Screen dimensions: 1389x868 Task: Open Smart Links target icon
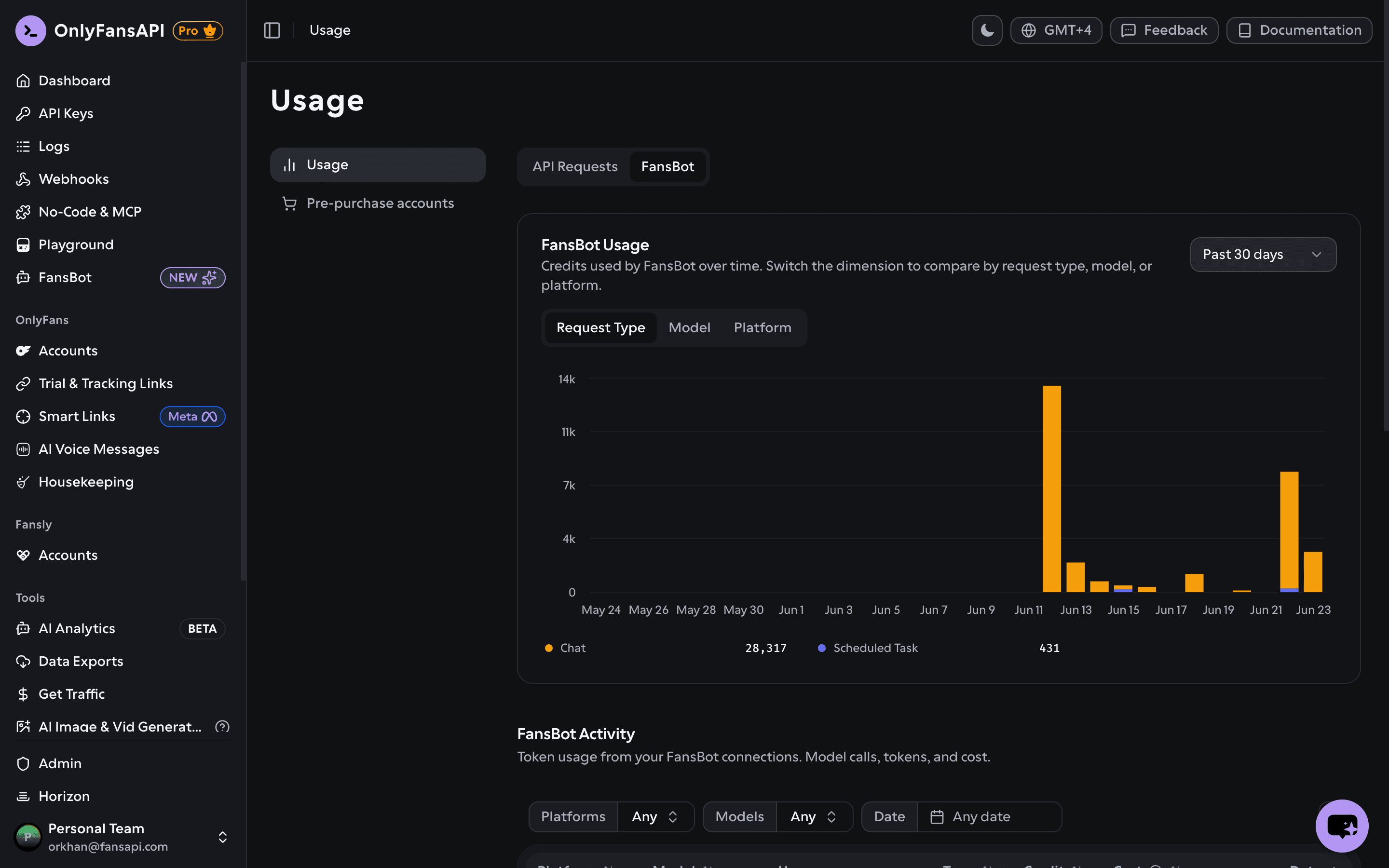pos(23,417)
